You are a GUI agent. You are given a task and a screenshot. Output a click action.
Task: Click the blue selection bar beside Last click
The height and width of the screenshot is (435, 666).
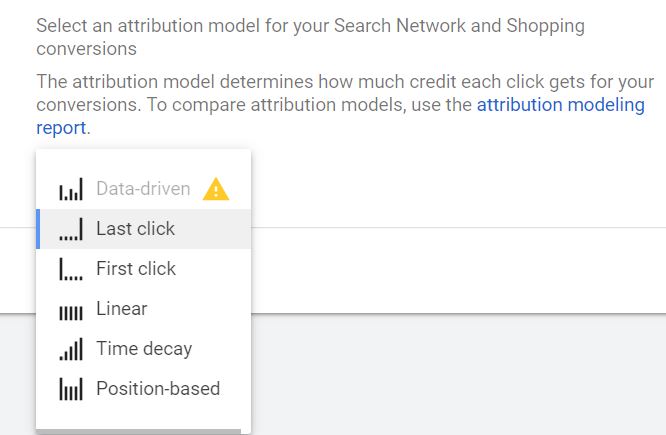[x=38, y=229]
